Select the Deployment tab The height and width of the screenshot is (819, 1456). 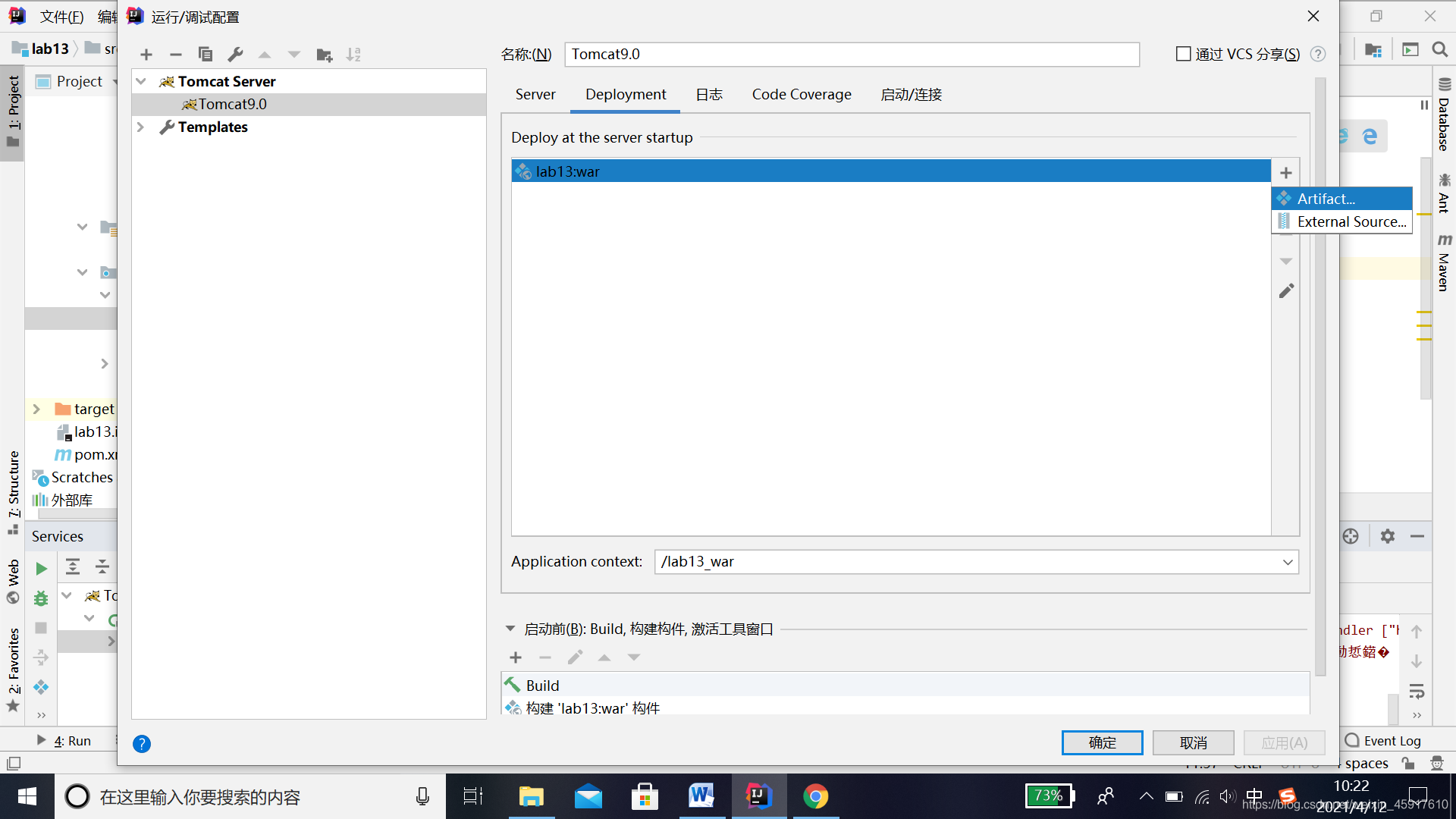(625, 94)
